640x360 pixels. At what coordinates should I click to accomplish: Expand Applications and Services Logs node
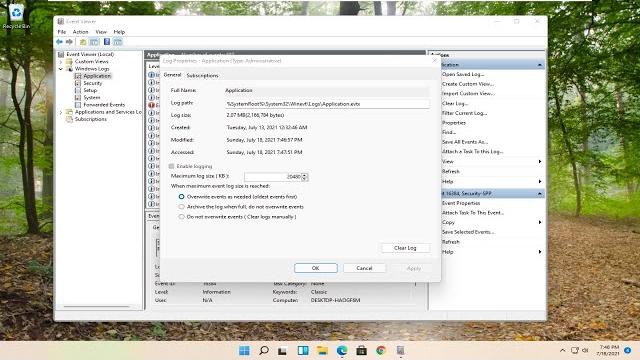click(61, 112)
